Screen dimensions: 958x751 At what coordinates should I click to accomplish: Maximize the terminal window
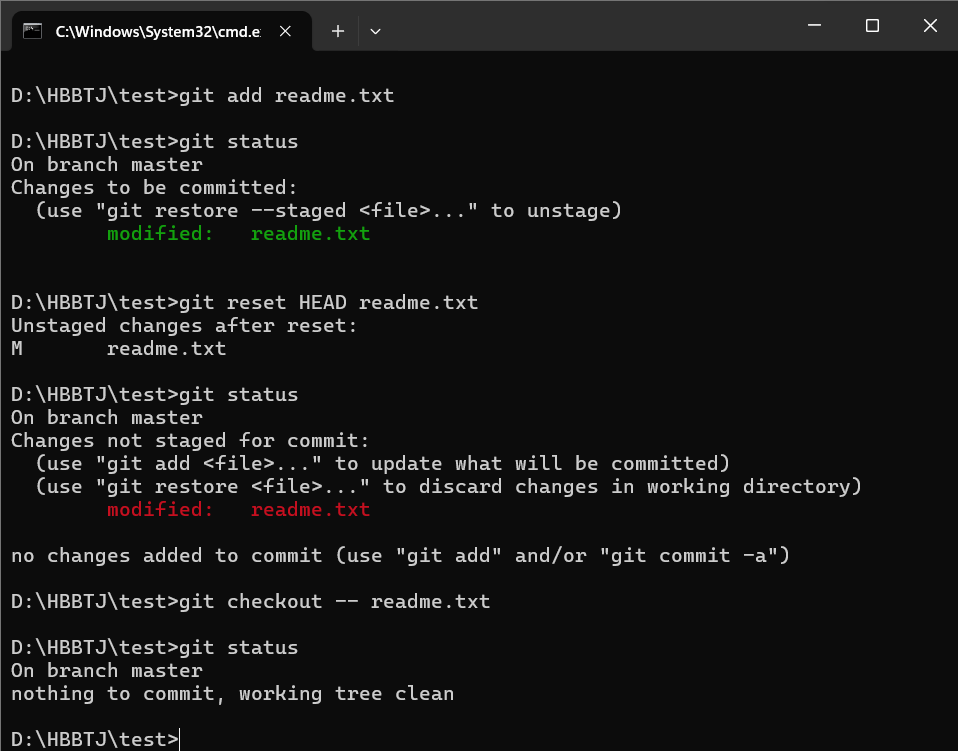[872, 26]
